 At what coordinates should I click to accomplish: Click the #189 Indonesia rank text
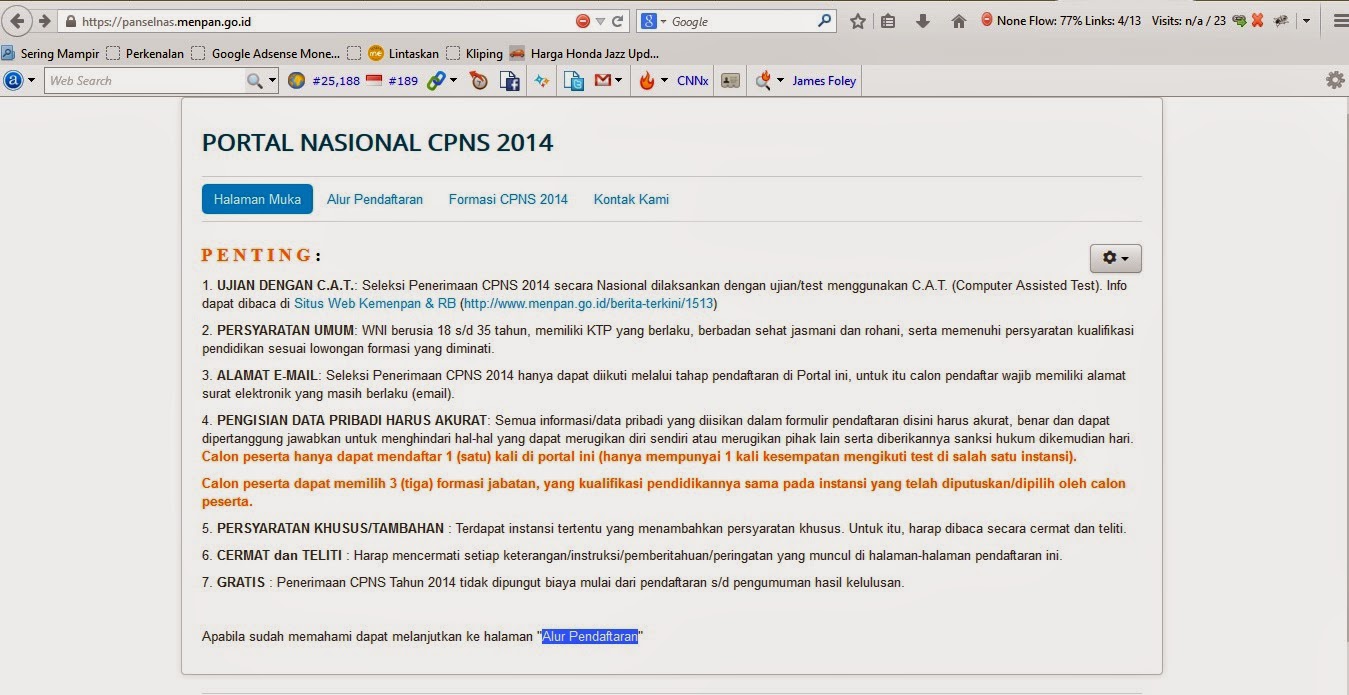point(403,81)
